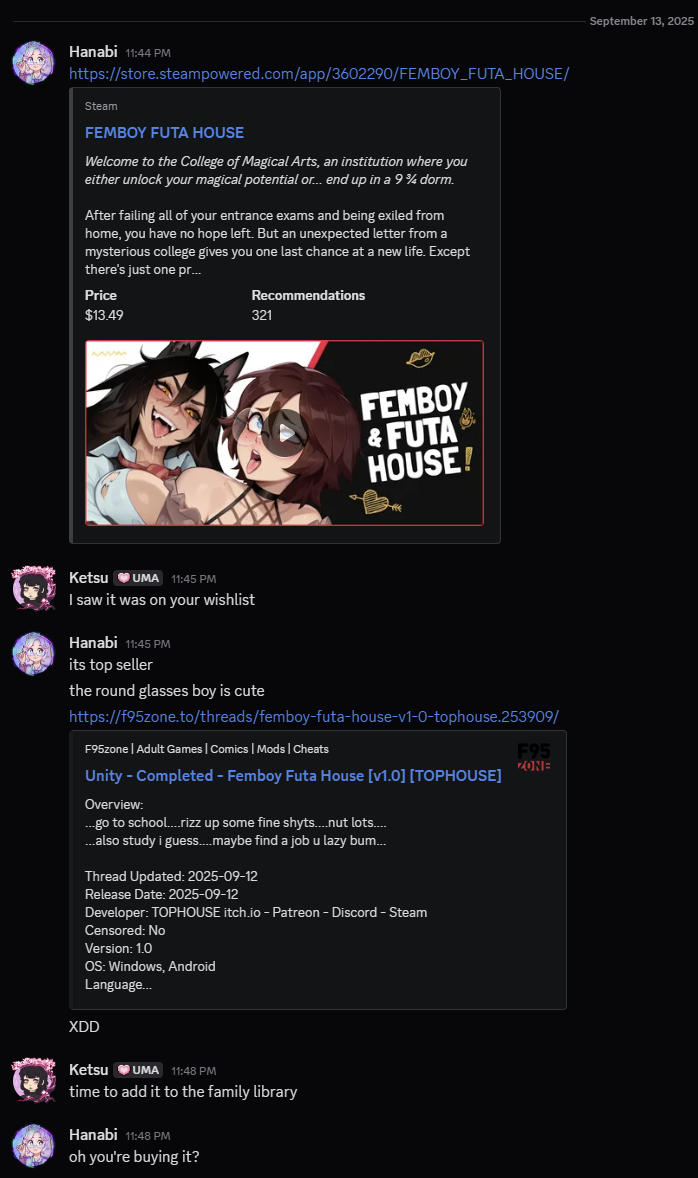Viewport: 698px width, 1178px height.
Task: Click the 'F95zone | Adult Games | Comics' provider label
Action: [207, 749]
